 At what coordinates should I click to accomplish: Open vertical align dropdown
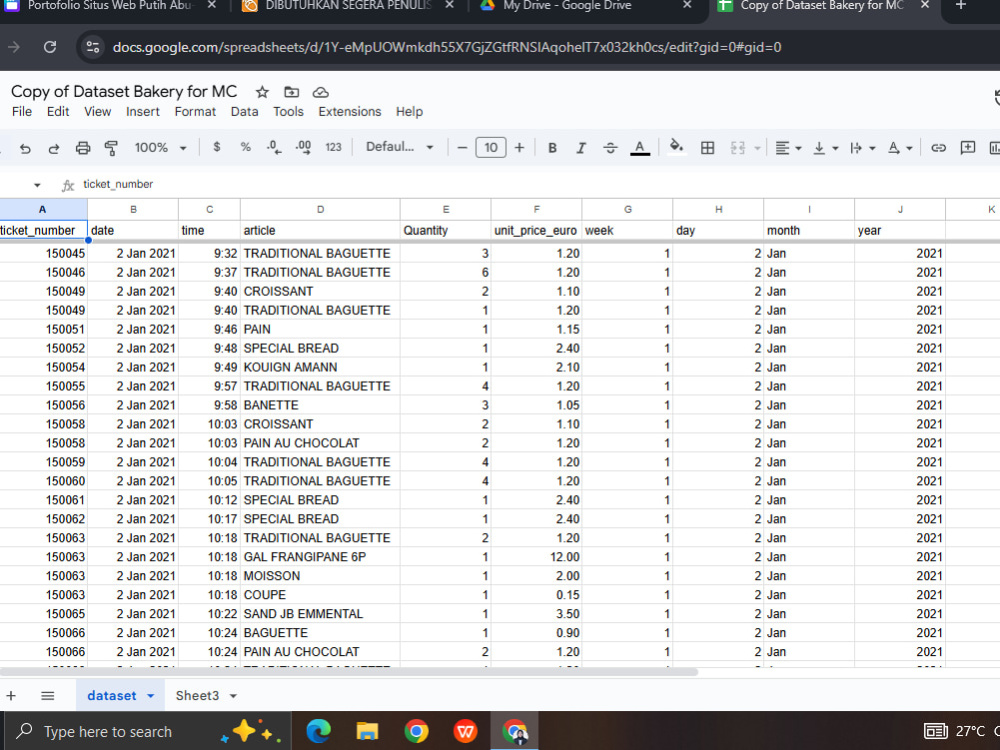click(x=825, y=148)
